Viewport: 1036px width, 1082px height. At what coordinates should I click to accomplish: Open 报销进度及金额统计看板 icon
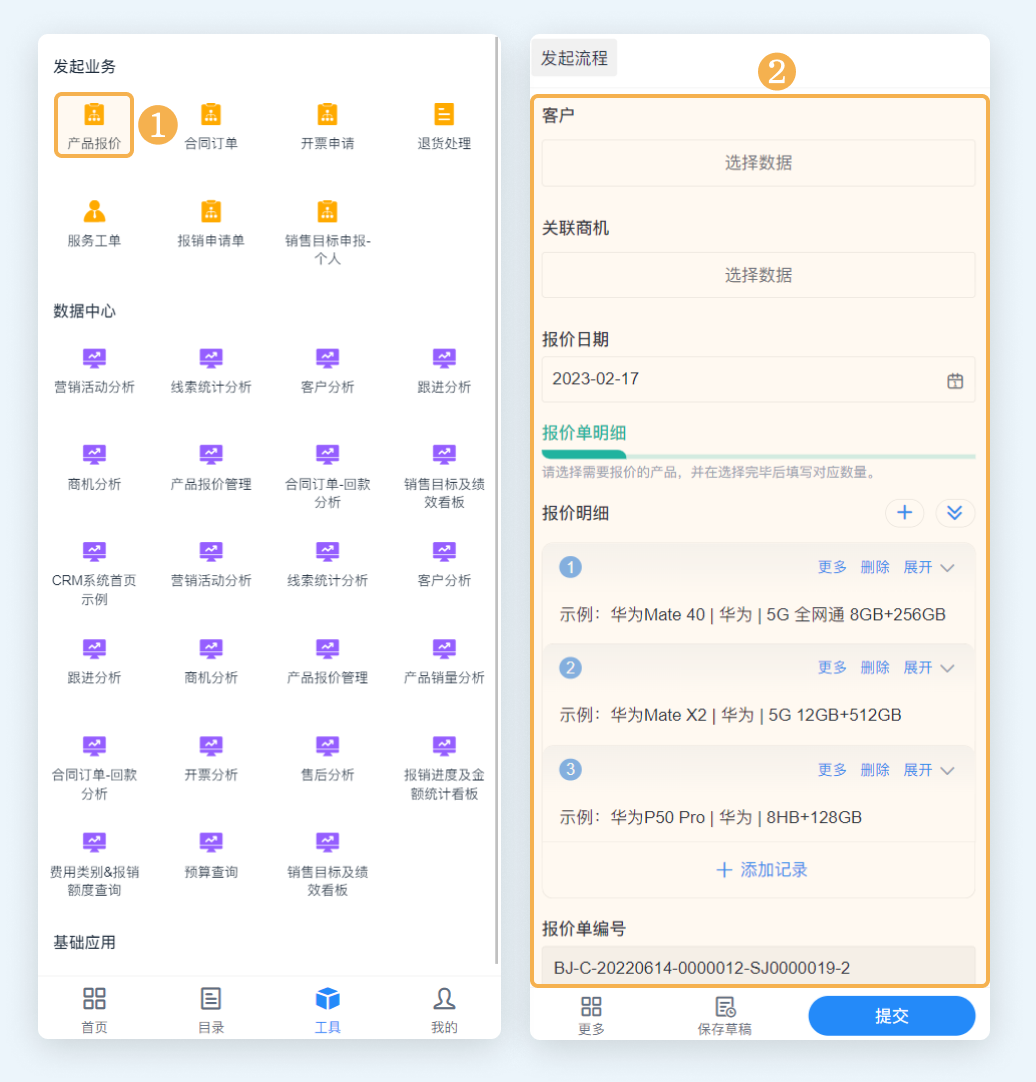(444, 767)
